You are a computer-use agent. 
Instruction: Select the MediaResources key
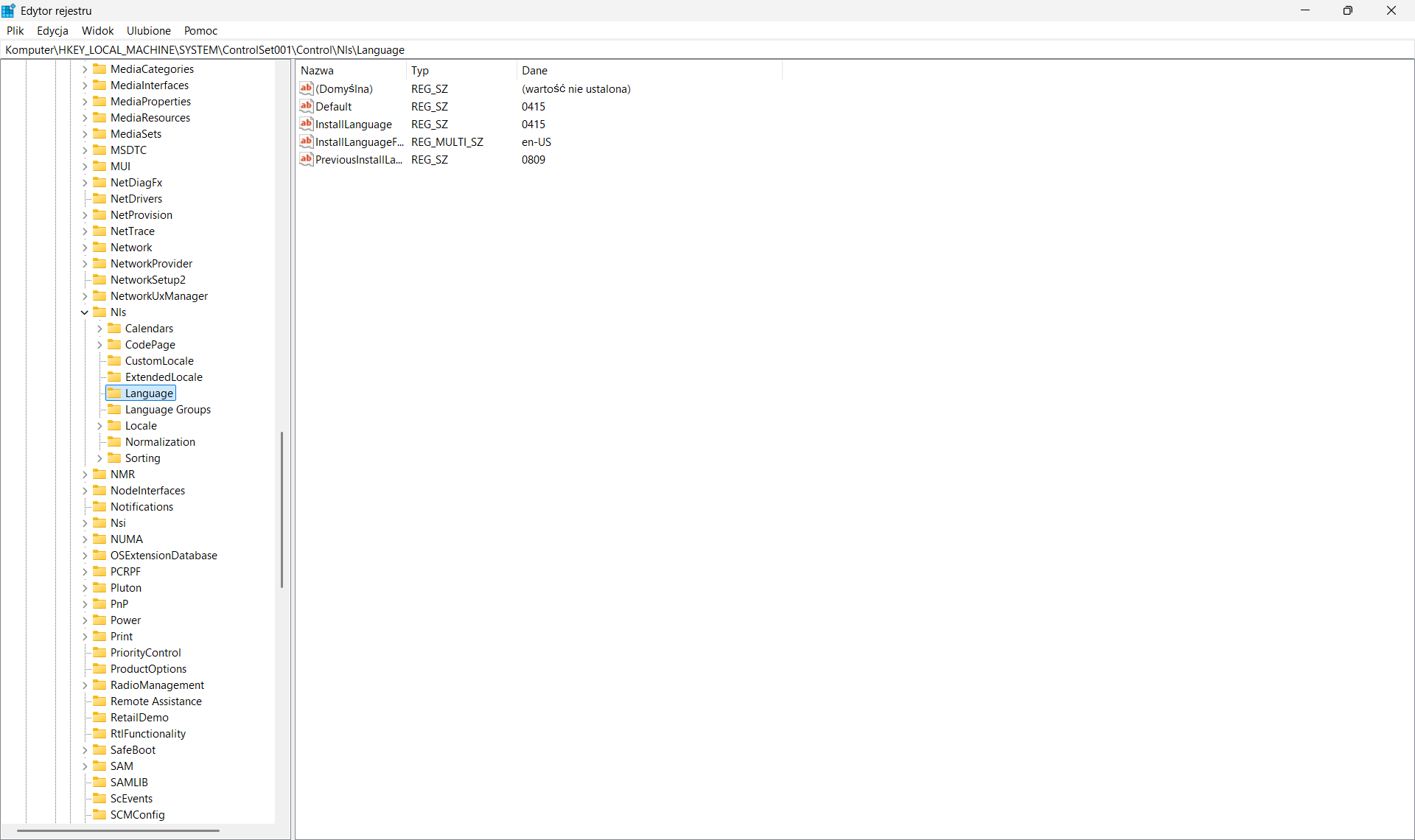(150, 117)
